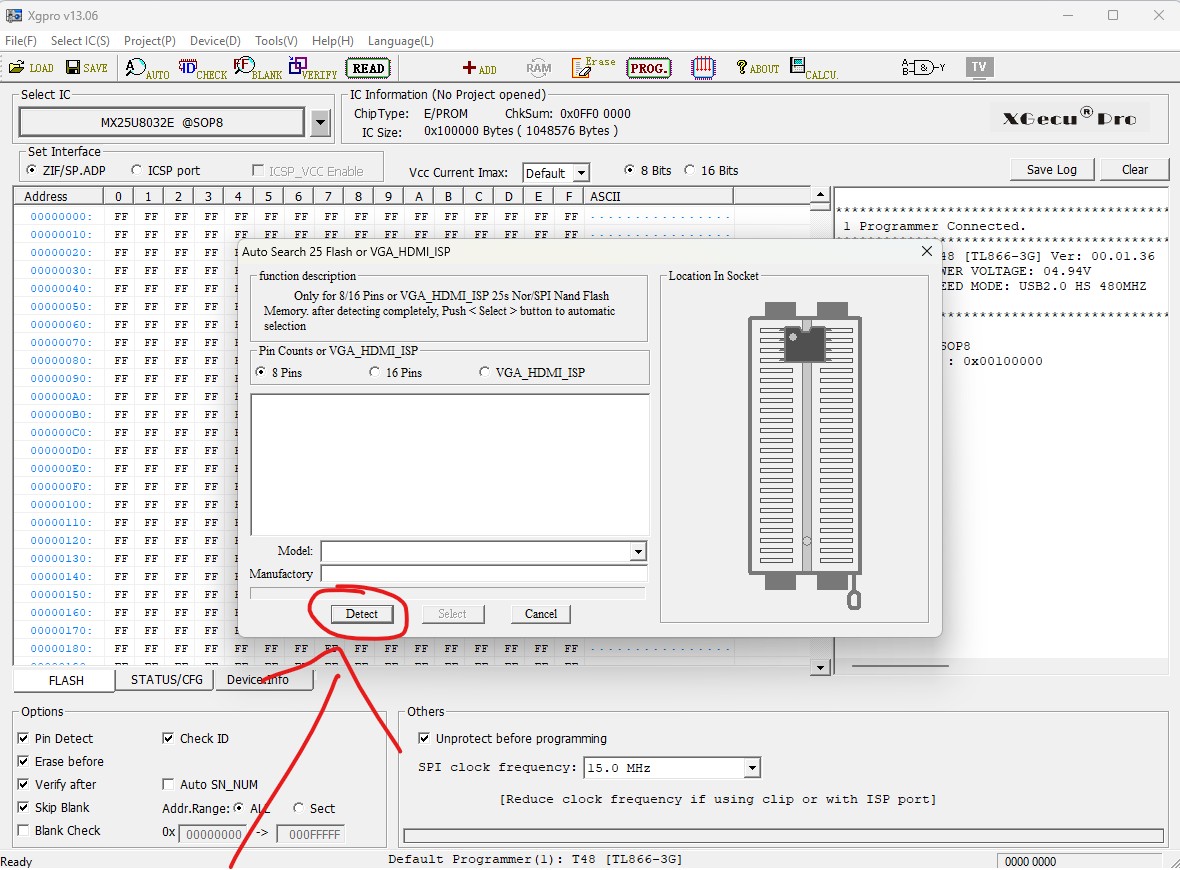
Task: Open the Model combo box in dialog
Action: [637, 552]
